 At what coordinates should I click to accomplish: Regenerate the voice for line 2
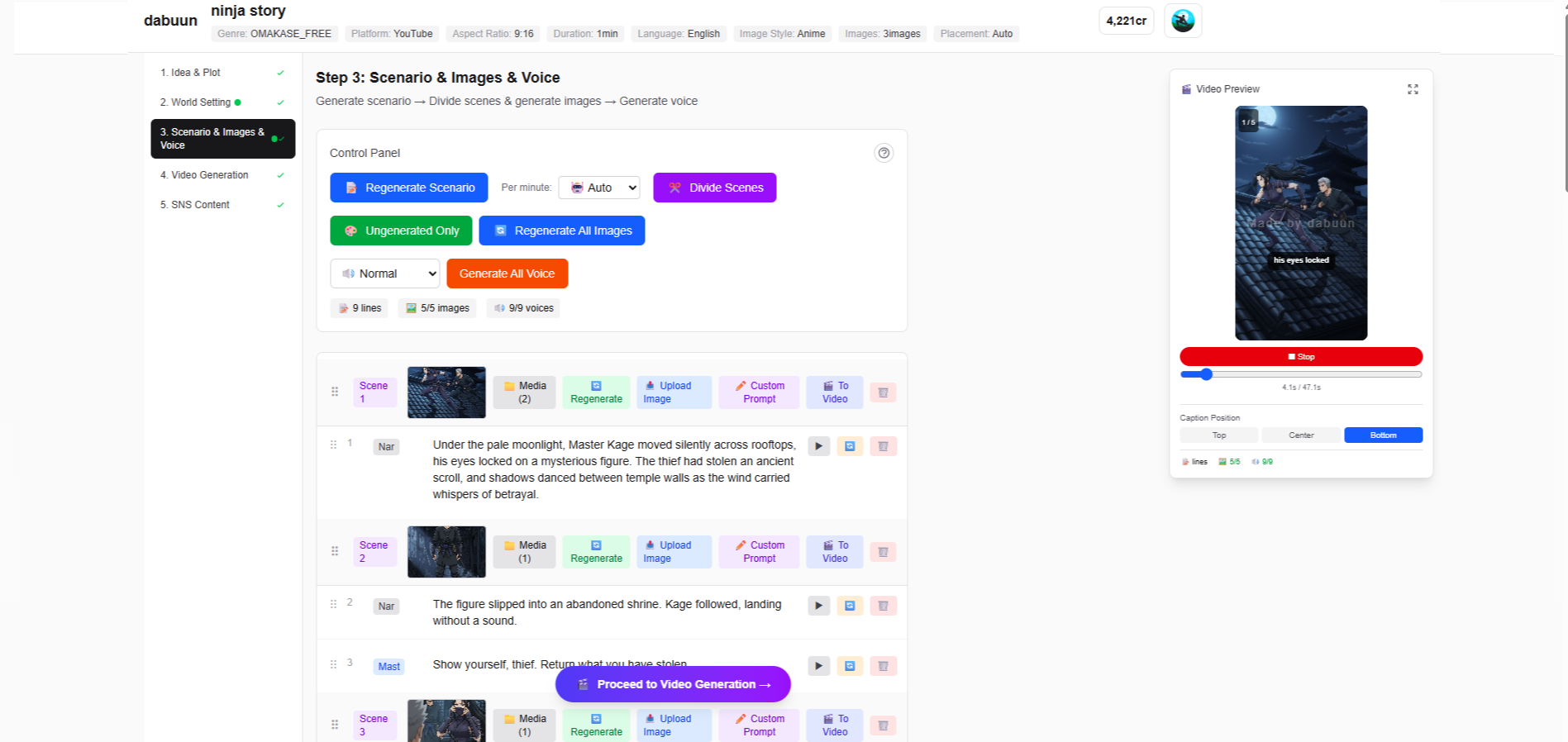[850, 606]
